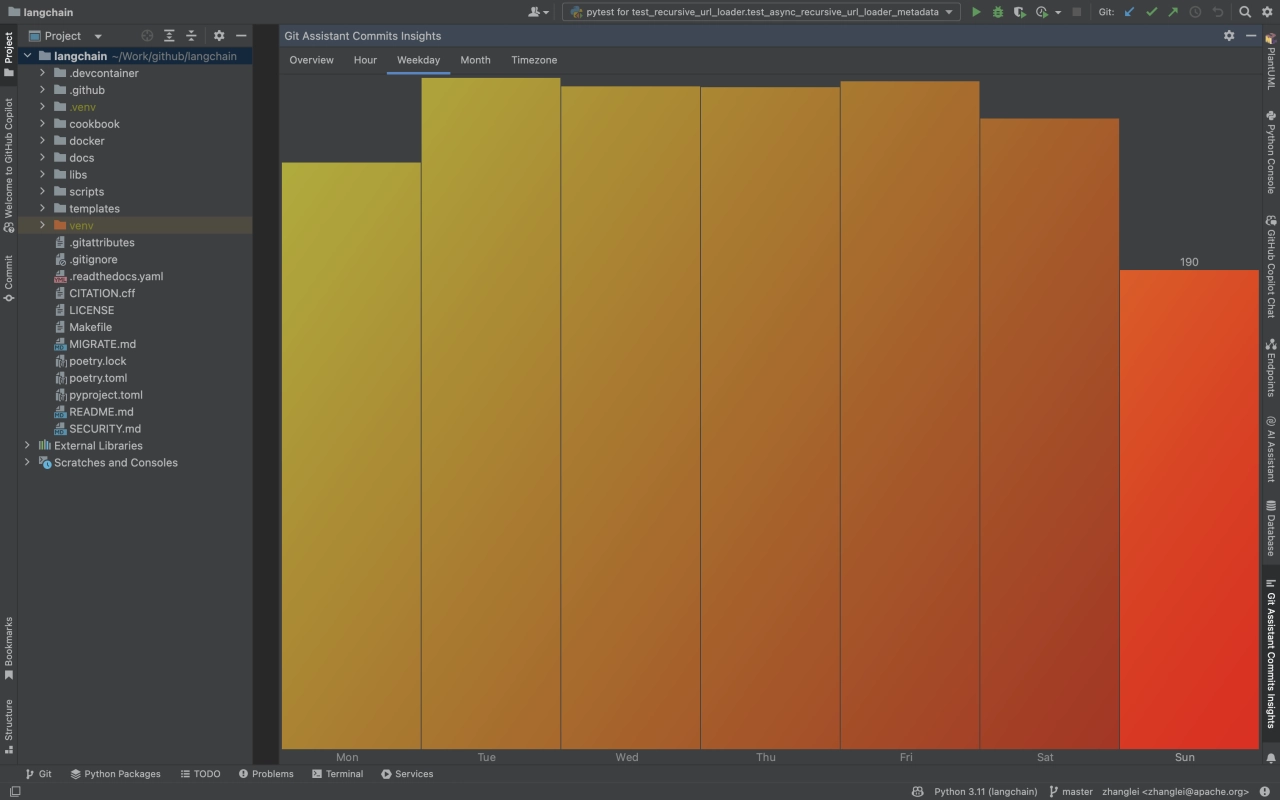Image resolution: width=1280 pixels, height=800 pixels.
Task: Click Expand All in the Project panel
Action: coord(169,36)
